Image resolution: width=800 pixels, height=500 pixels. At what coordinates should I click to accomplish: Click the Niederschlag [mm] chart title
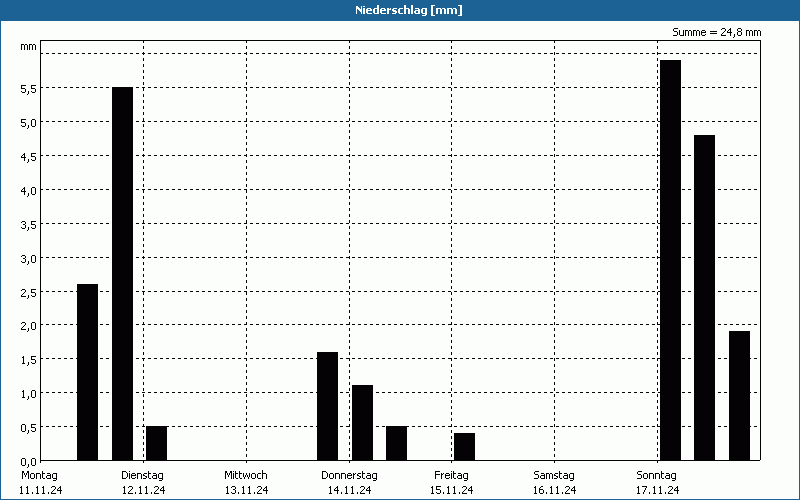pos(409,10)
